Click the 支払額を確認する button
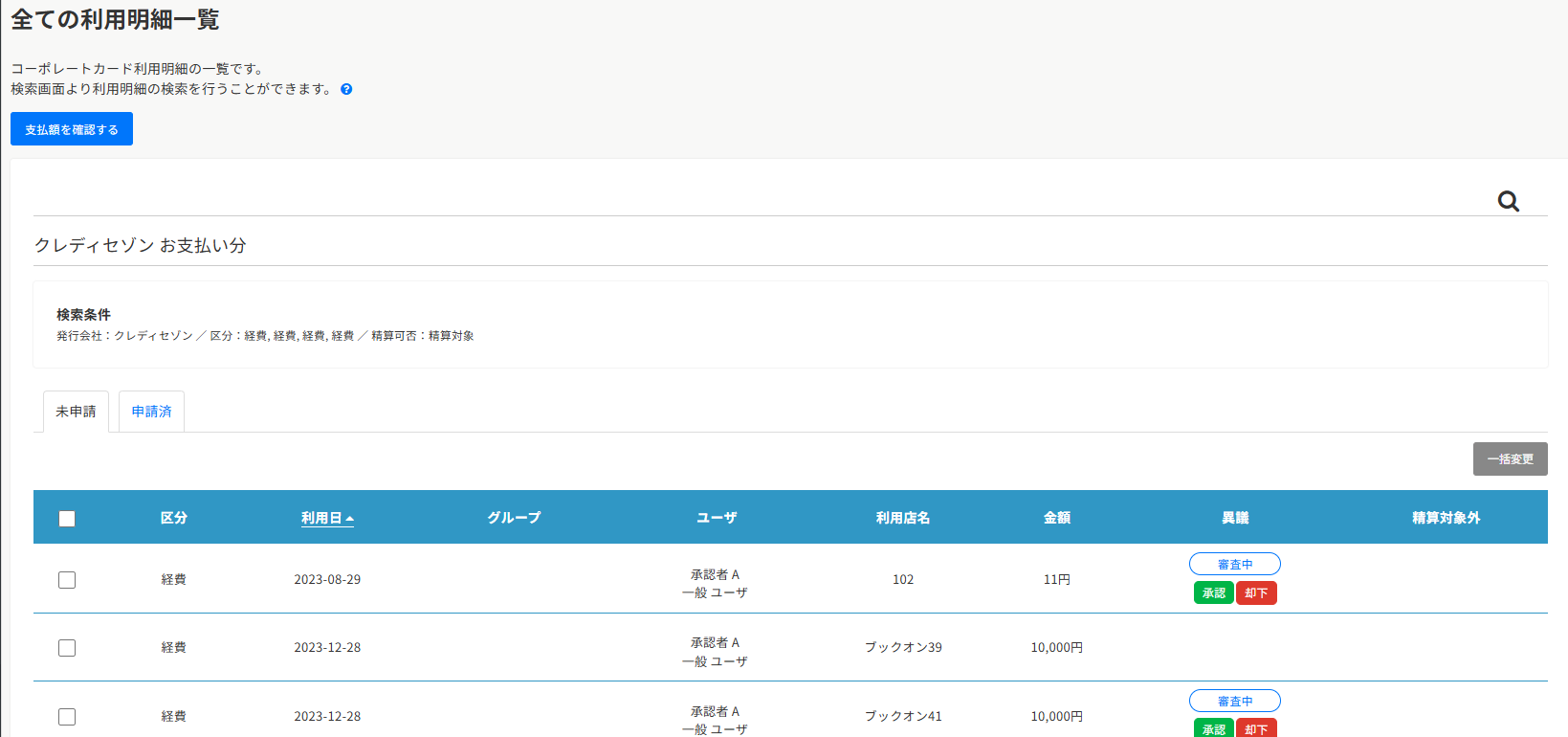 72,129
